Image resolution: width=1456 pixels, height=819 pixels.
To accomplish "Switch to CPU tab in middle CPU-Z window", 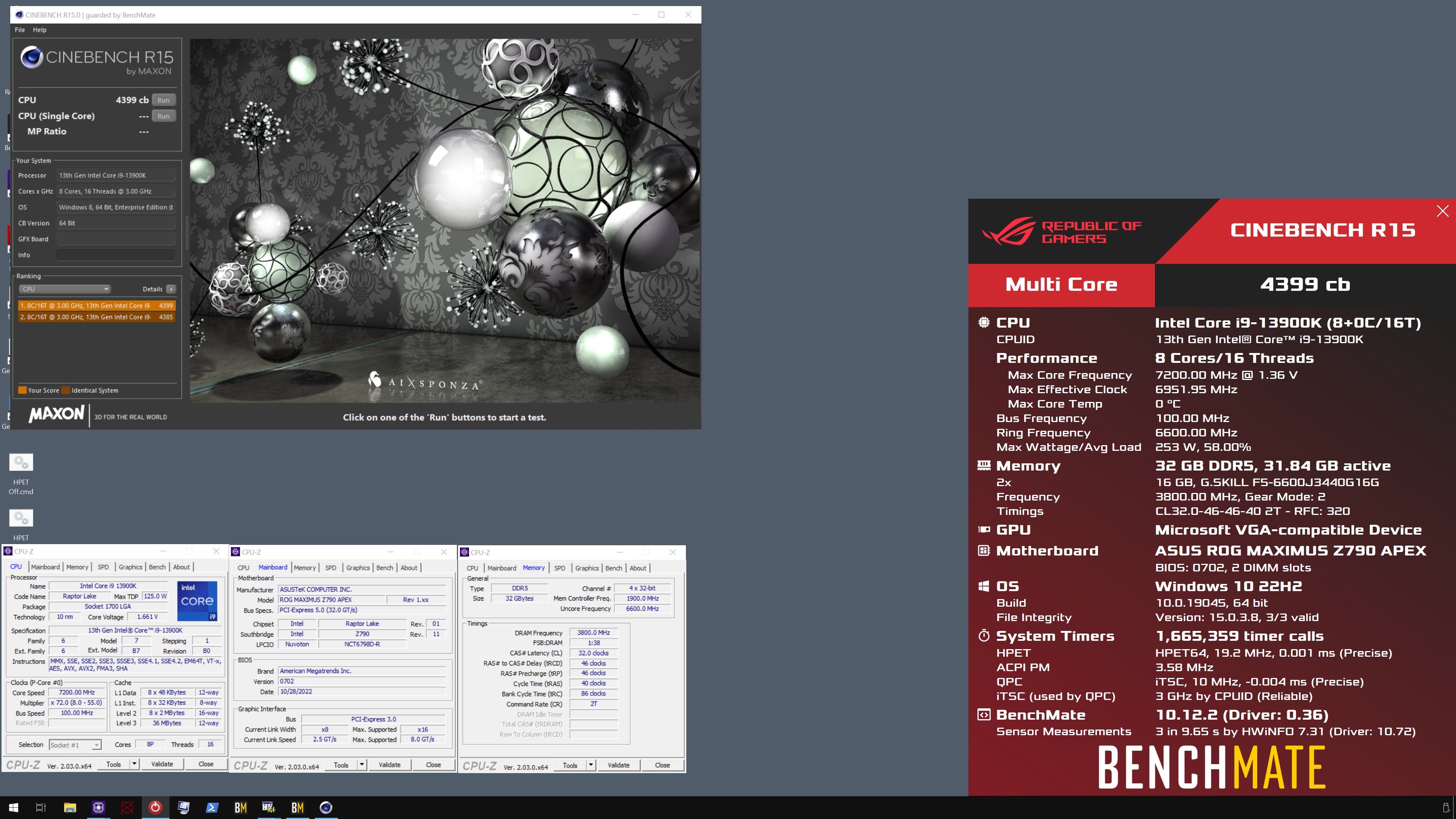I will click(243, 568).
